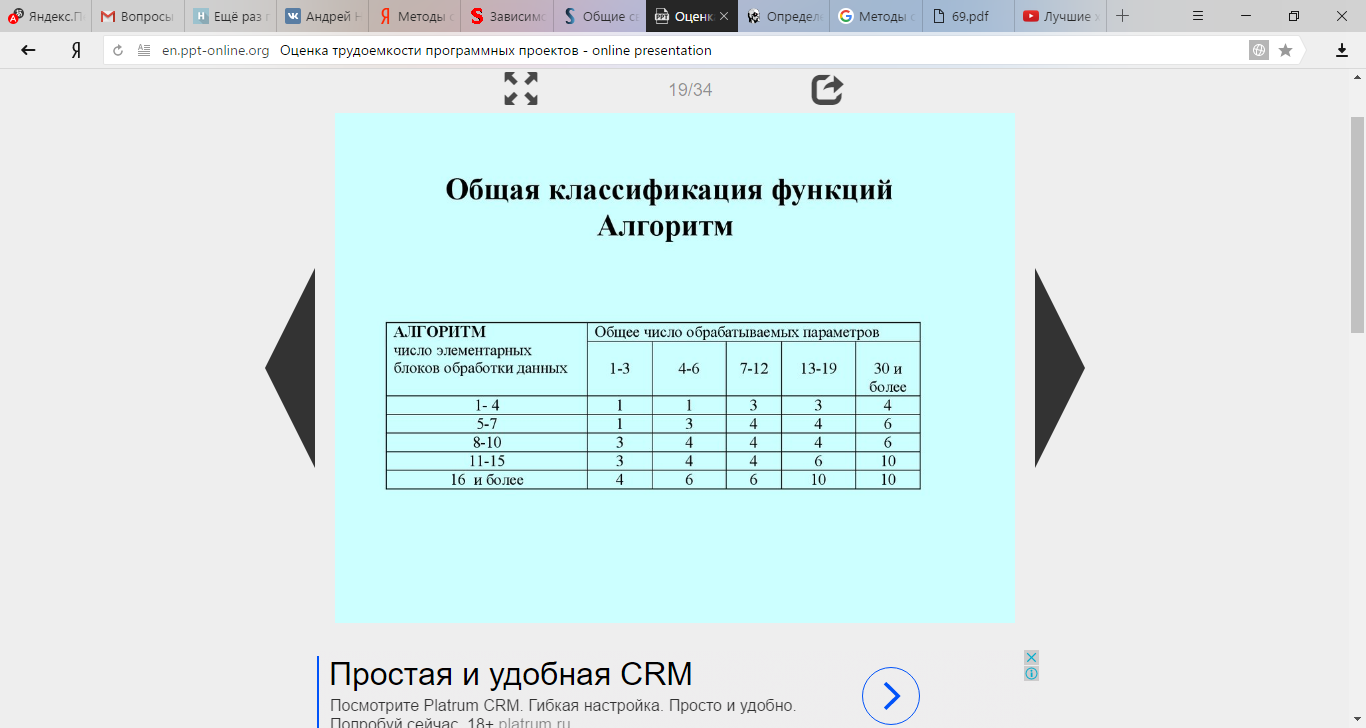Open the Простая и удобная CRM ad headline
1366x728 pixels.
point(511,674)
